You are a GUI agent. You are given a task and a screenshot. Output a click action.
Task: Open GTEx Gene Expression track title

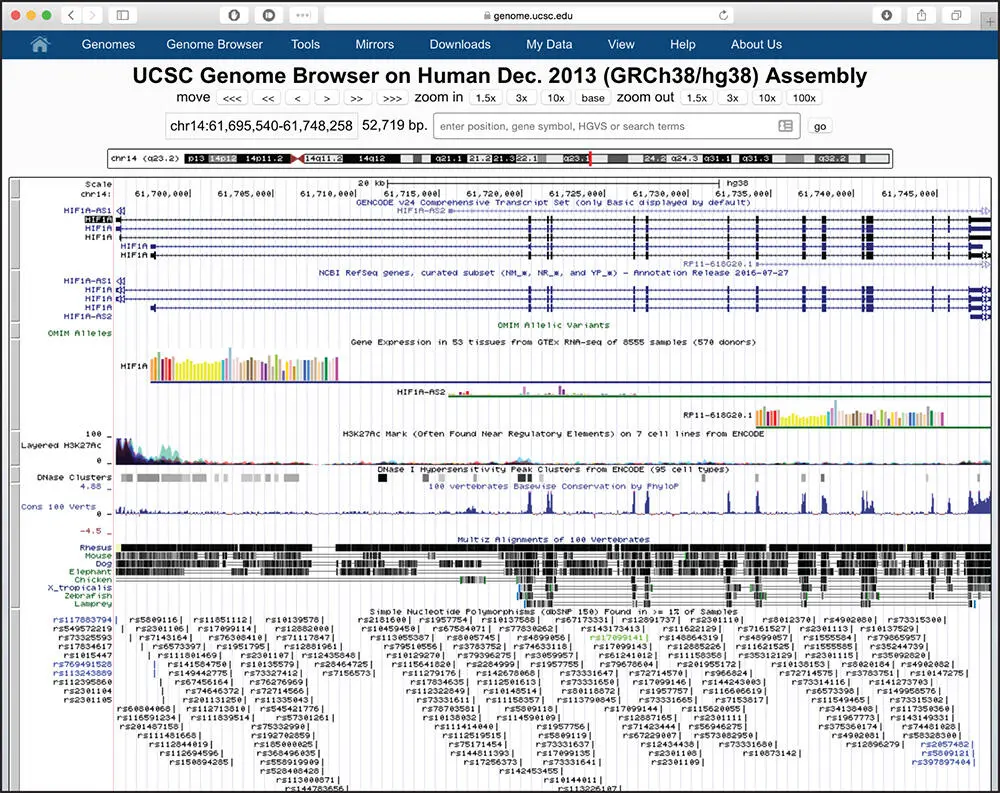[553, 342]
